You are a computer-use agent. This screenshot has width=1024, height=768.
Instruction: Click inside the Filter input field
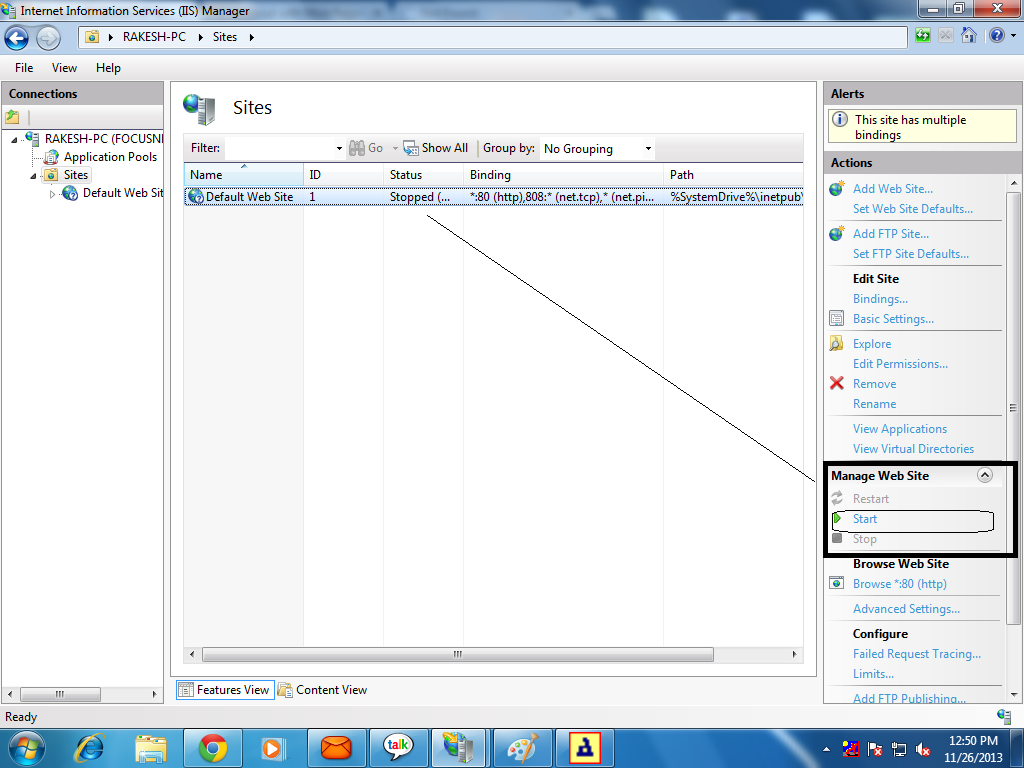[280, 147]
